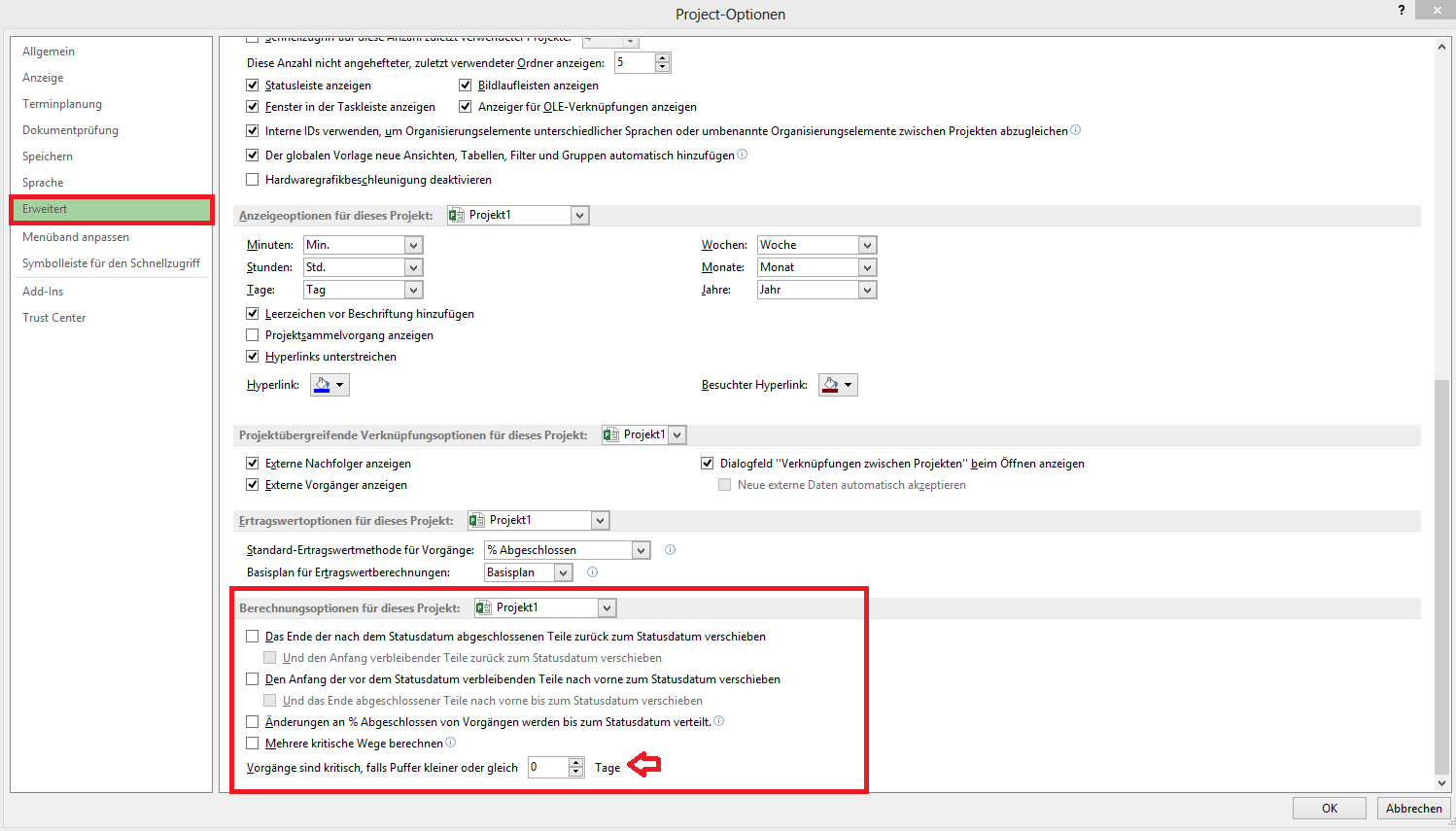Toggle Statusleiste anzeigen checkbox
The height and width of the screenshot is (831, 1456).
(253, 86)
